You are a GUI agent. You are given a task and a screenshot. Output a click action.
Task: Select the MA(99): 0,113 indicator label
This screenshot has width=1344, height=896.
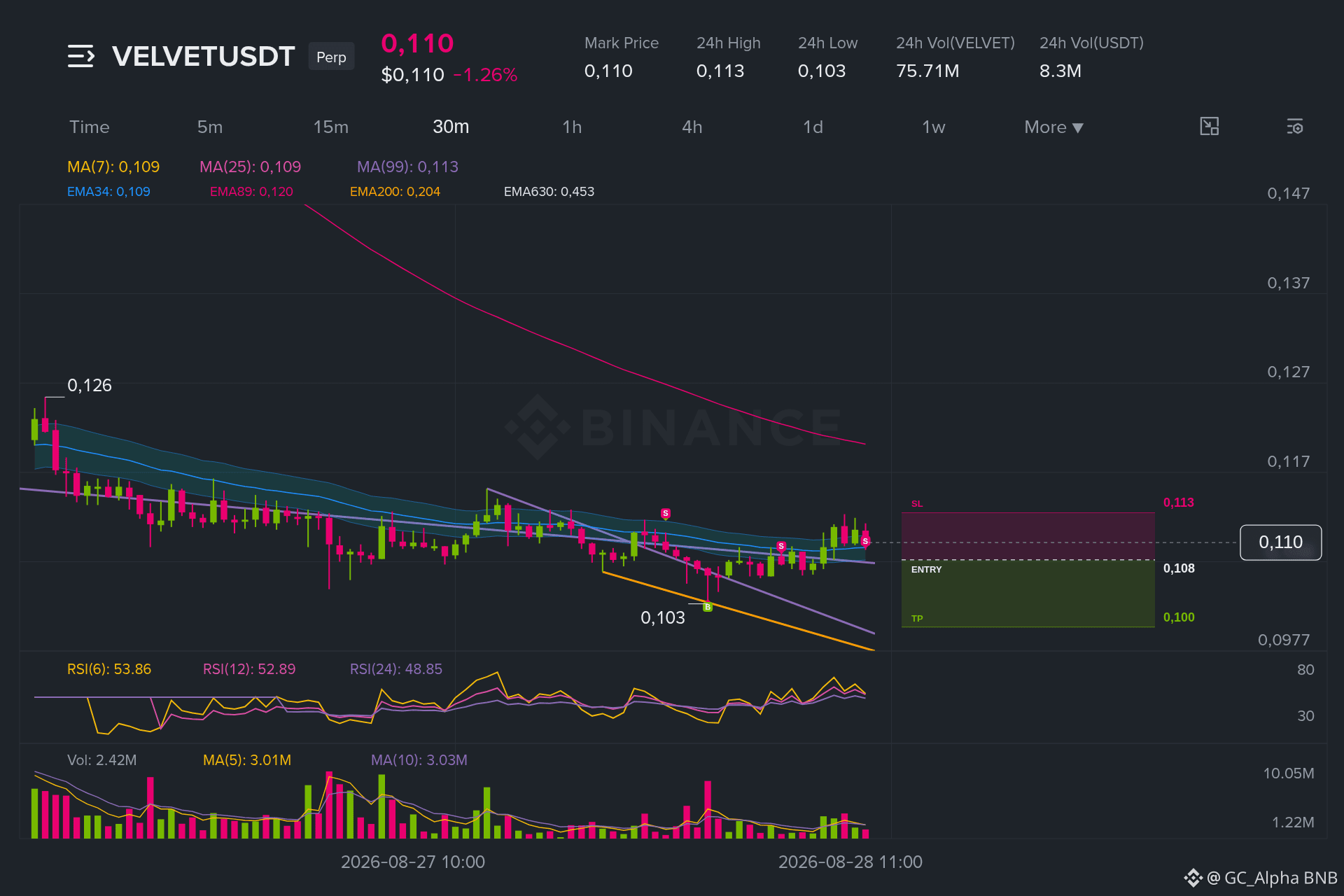point(407,167)
